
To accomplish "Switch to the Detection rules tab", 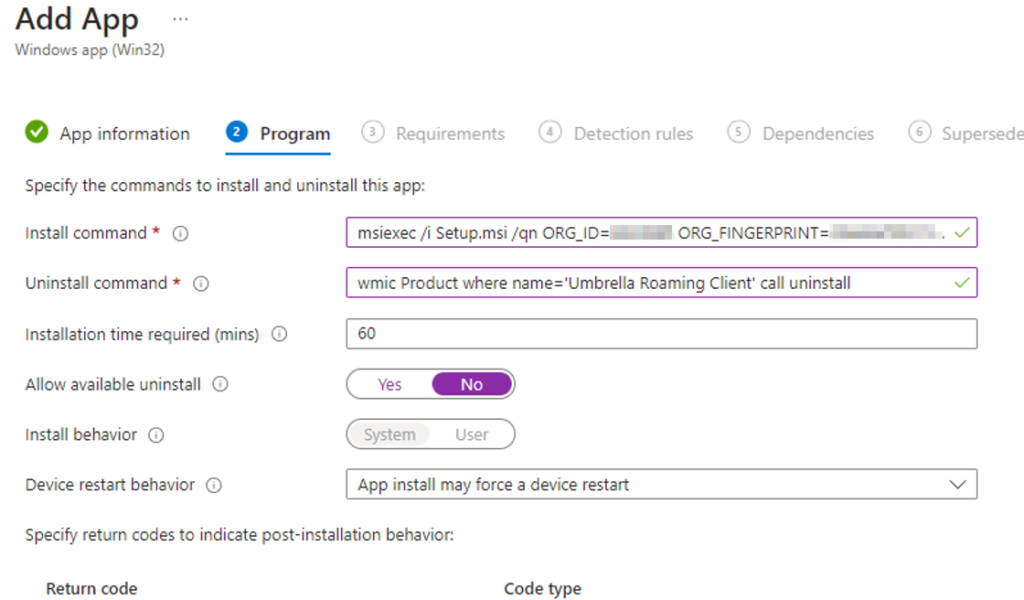I will pyautogui.click(x=632, y=133).
